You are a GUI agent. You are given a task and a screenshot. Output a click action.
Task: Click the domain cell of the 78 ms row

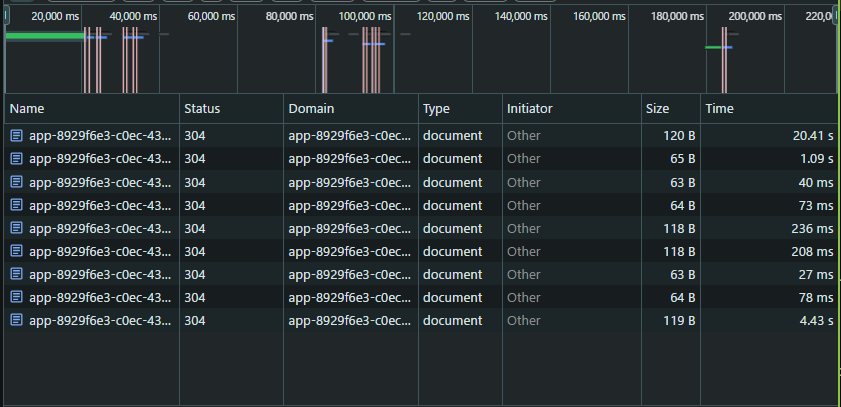[x=350, y=298]
